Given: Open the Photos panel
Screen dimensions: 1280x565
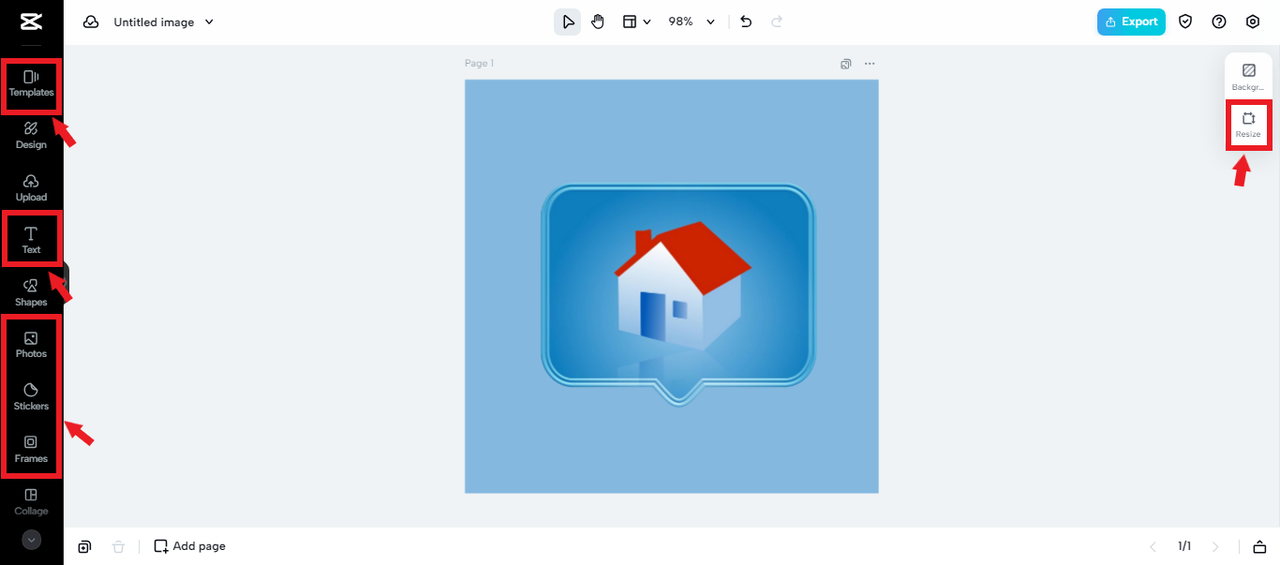Looking at the screenshot, I should coord(31,344).
